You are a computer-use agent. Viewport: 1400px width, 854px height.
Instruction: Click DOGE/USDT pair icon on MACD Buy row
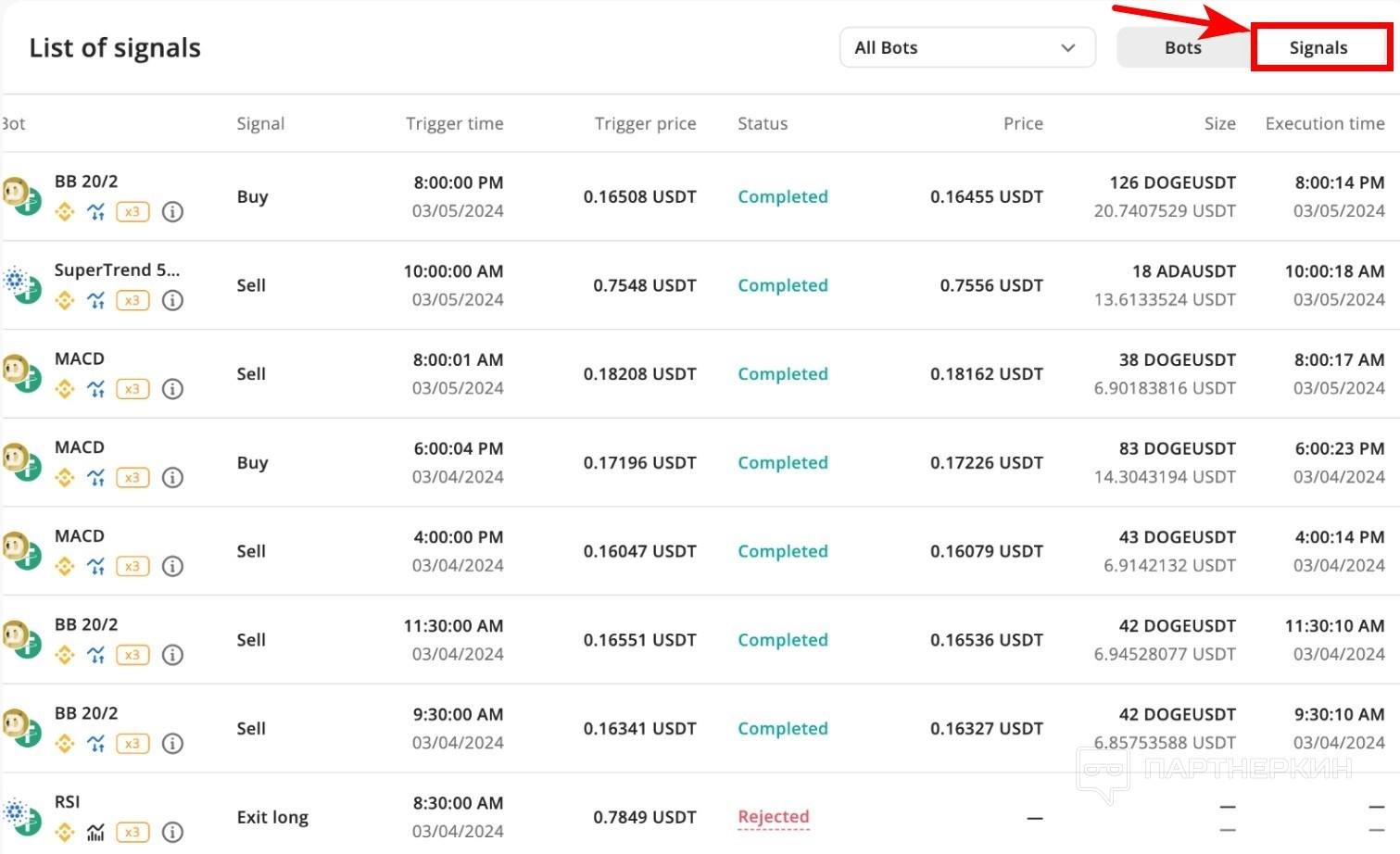tap(20, 462)
